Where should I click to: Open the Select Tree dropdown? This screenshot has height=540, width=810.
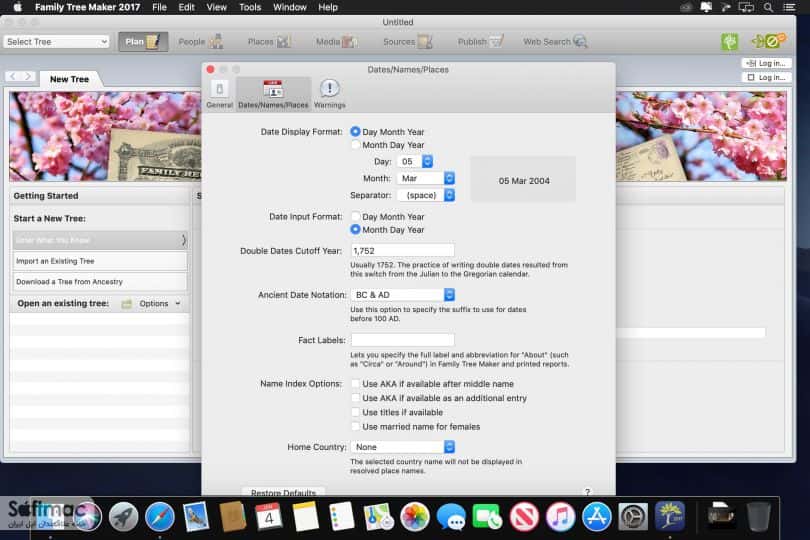pos(57,42)
